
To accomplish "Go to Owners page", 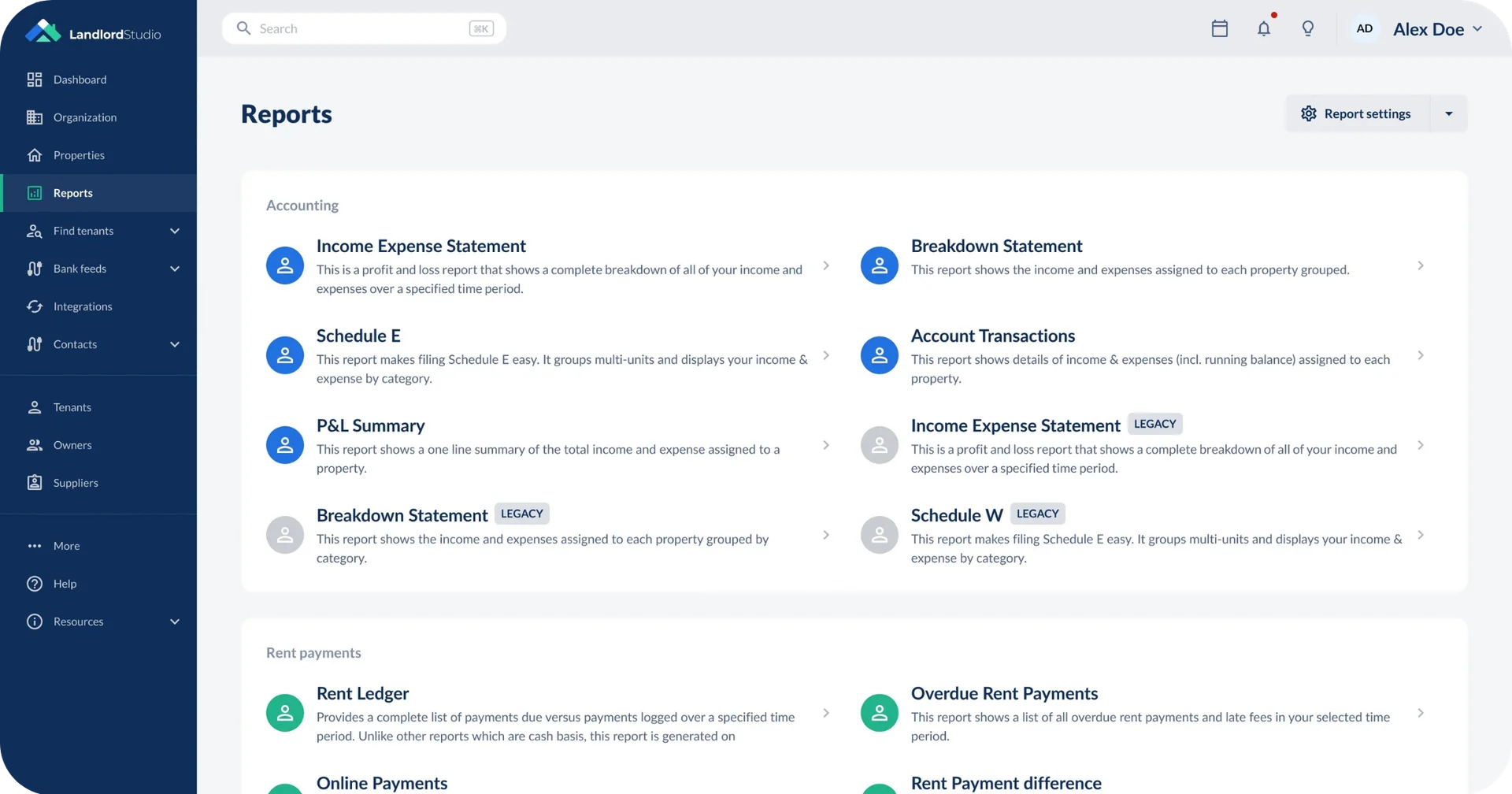I will [x=98, y=445].
